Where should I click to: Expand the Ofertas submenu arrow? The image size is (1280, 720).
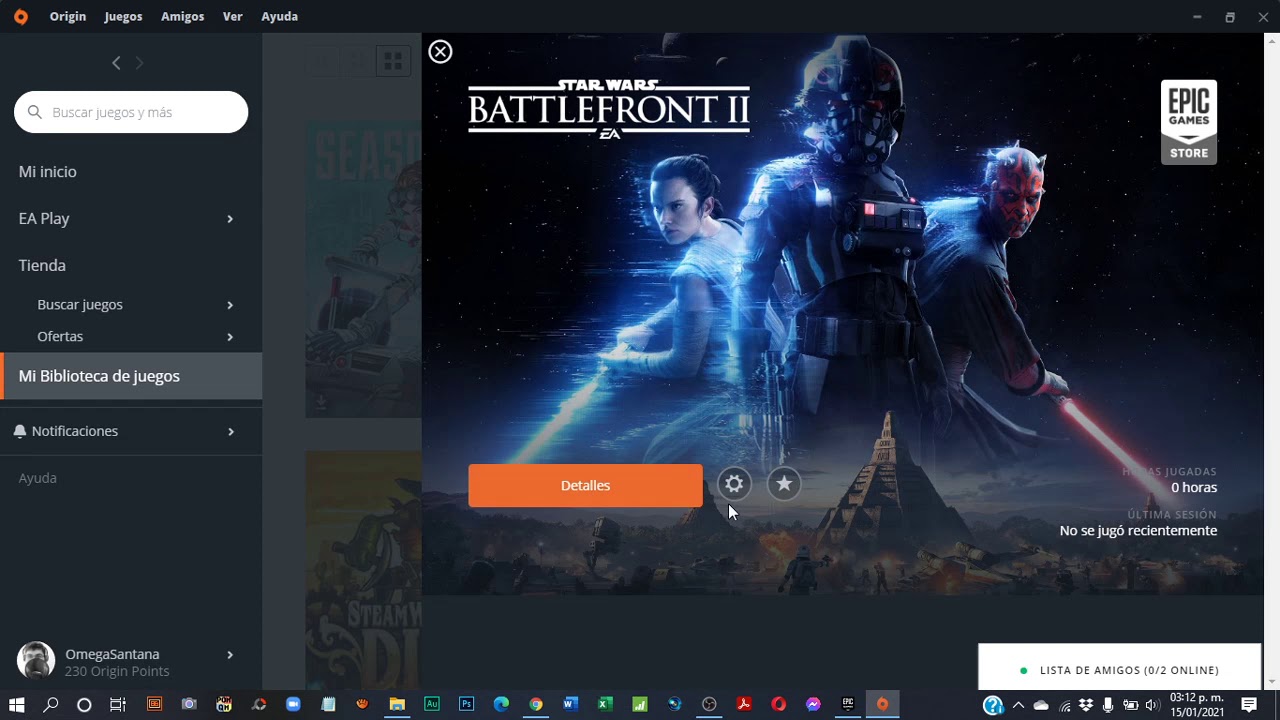pyautogui.click(x=230, y=337)
